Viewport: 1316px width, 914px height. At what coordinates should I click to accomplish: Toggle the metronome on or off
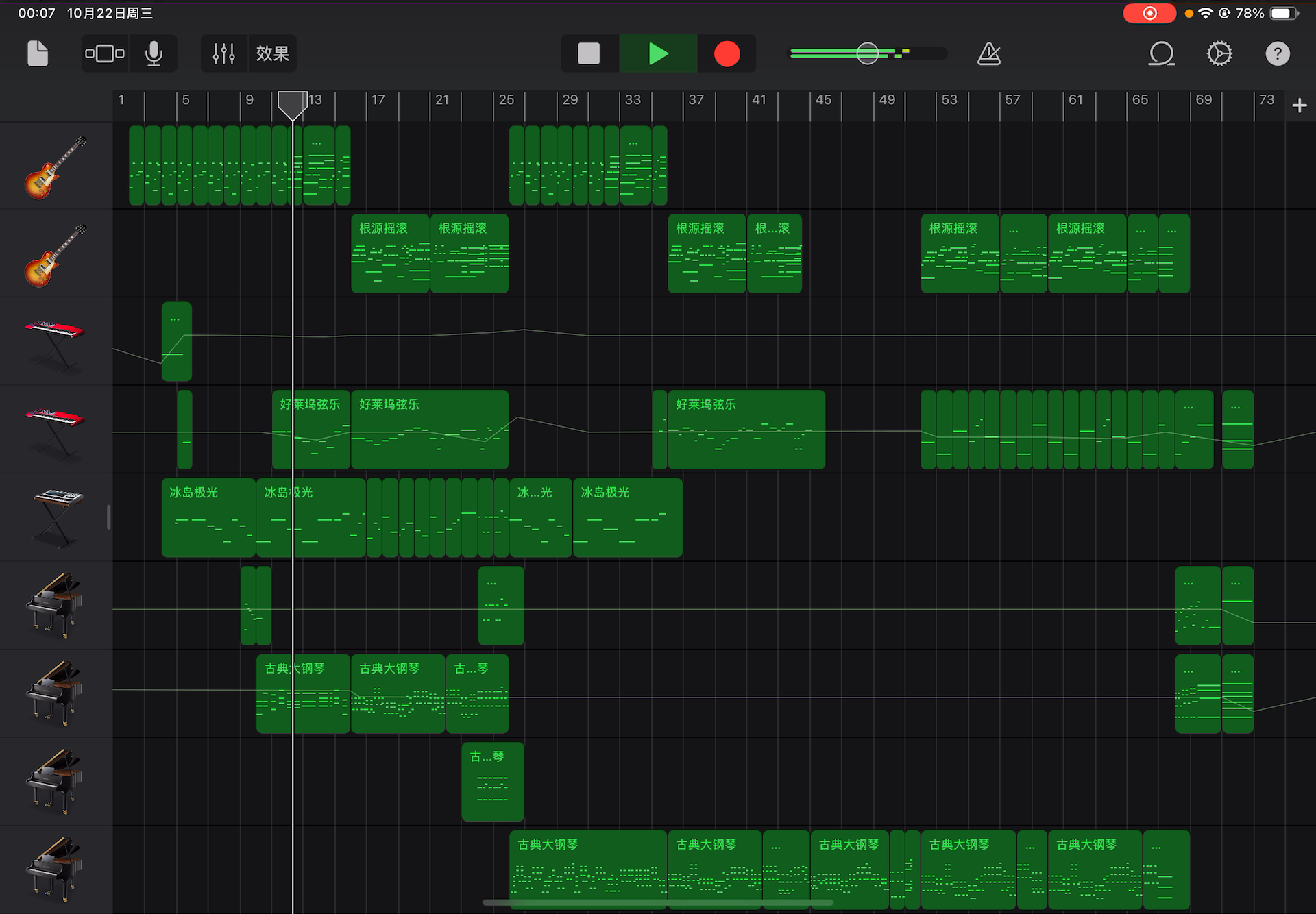point(988,53)
